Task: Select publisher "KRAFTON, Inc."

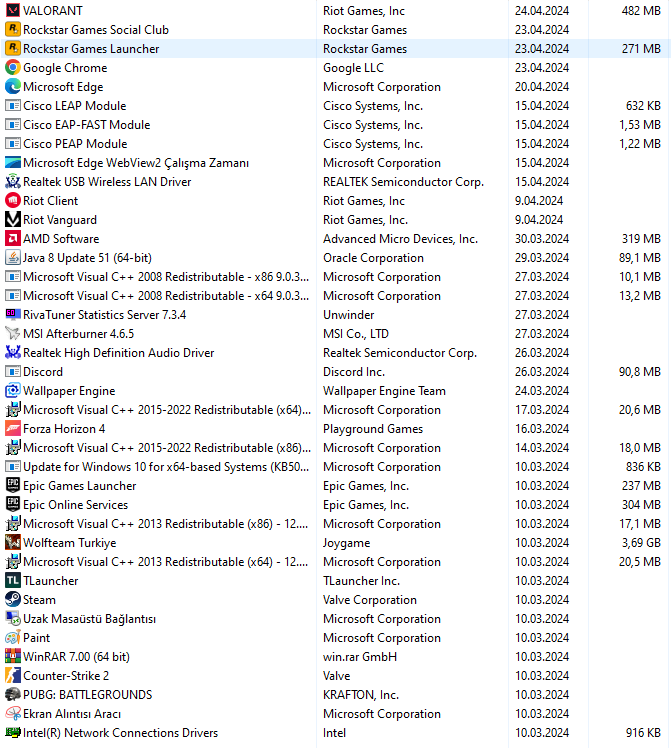Action: click(x=361, y=695)
